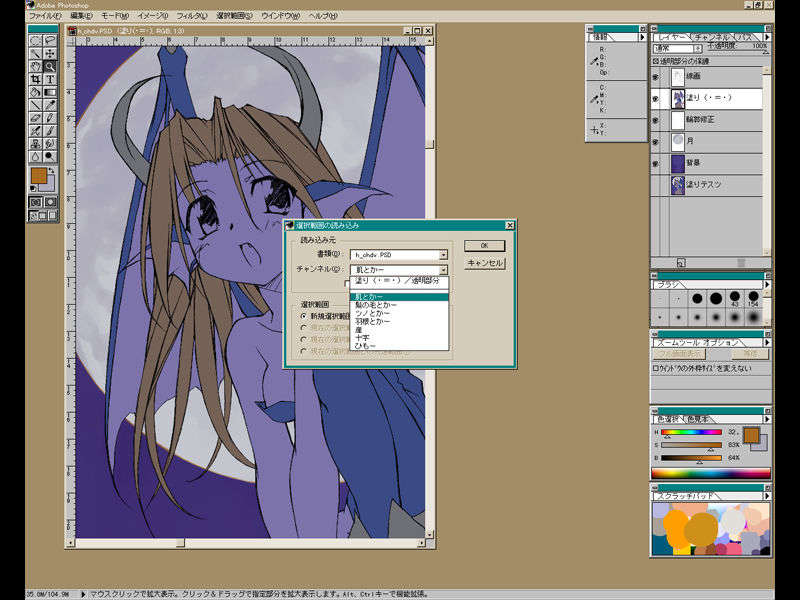
Task: Open the フィルタ menu in the menu bar
Action: tap(191, 16)
